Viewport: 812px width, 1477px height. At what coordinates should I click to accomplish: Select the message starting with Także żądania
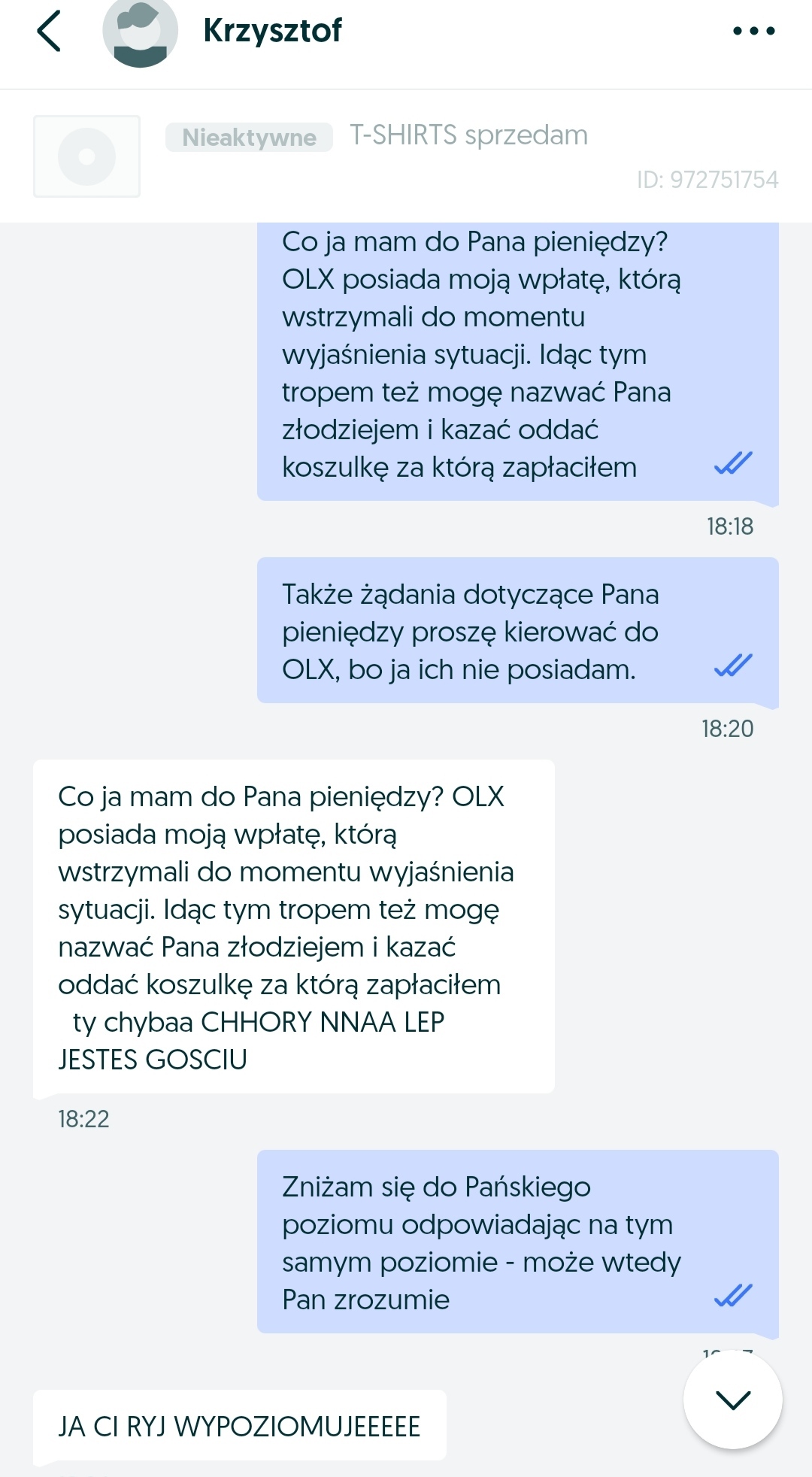[x=518, y=630]
